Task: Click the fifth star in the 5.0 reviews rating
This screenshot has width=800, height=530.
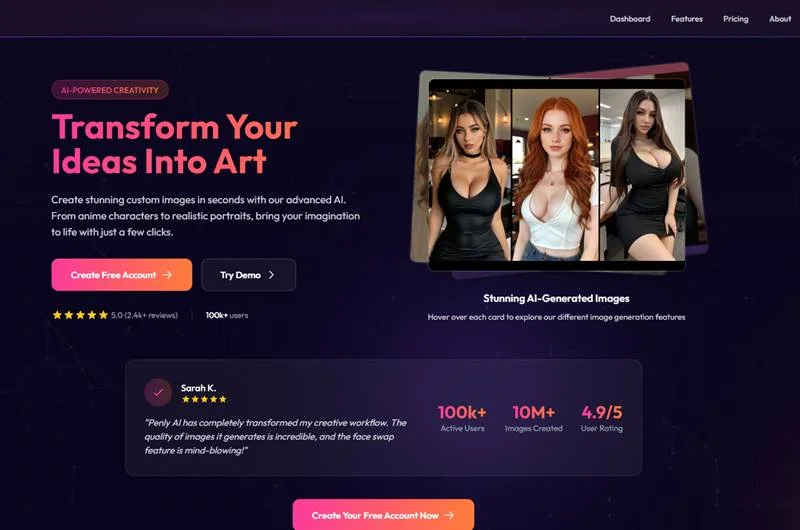Action: click(103, 315)
